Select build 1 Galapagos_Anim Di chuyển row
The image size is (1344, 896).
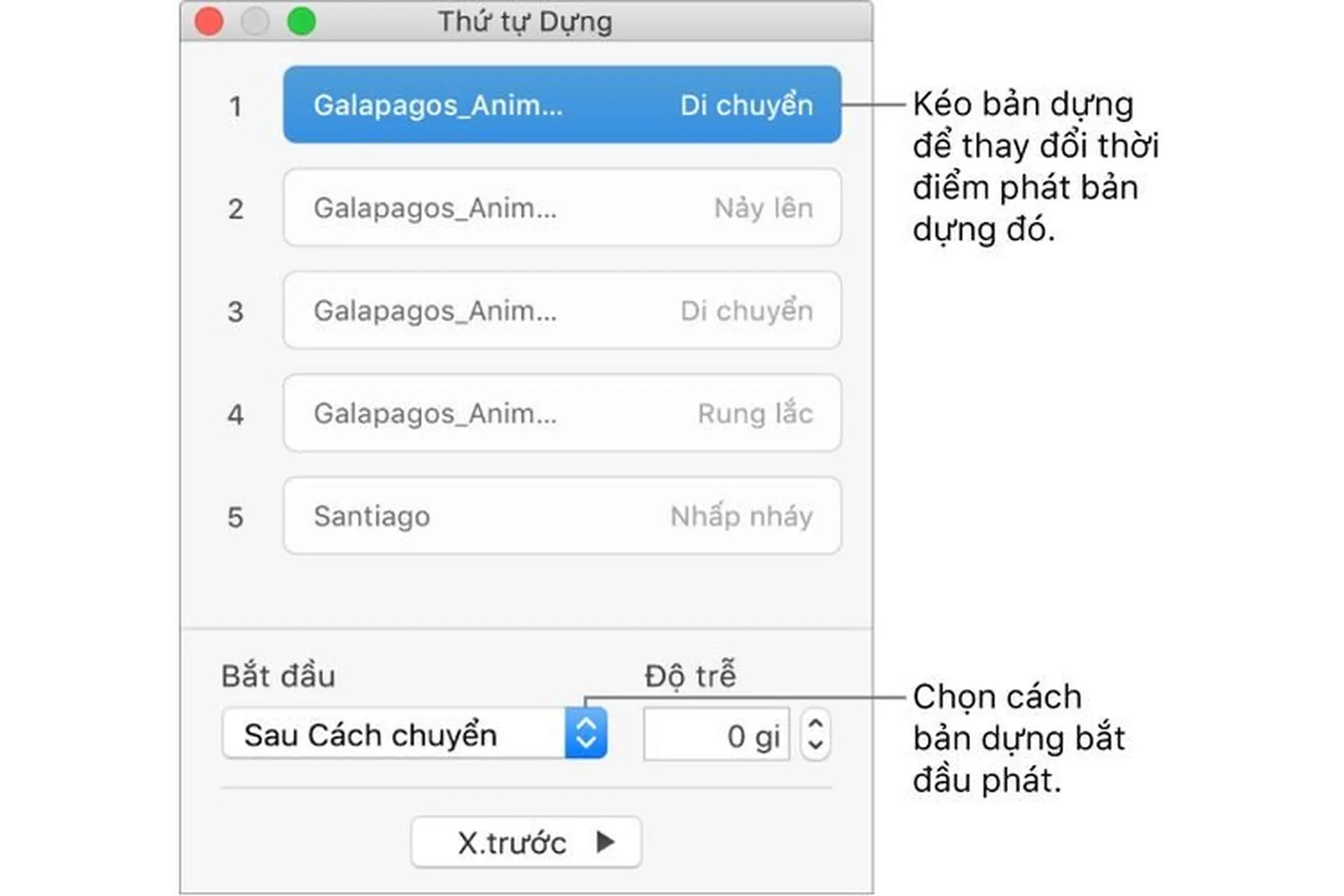point(562,105)
